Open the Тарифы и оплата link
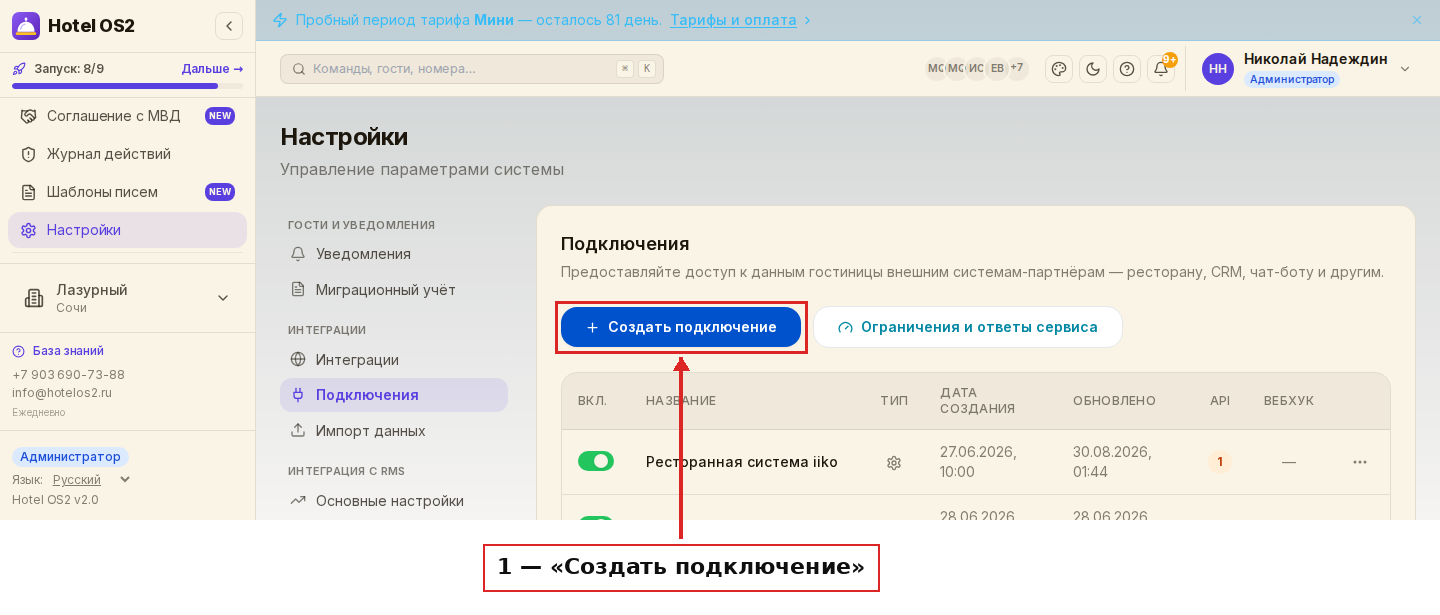Image resolution: width=1440 pixels, height=615 pixels. [x=733, y=20]
